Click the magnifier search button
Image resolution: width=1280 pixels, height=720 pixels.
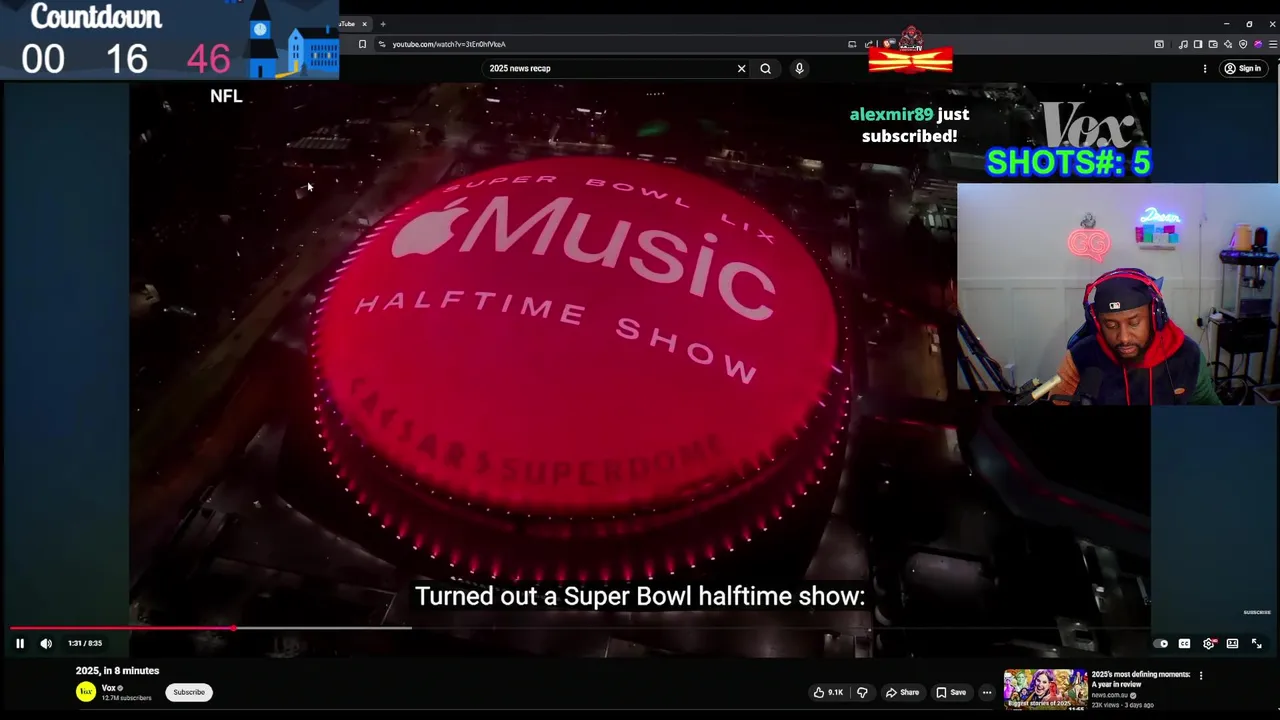click(x=766, y=68)
